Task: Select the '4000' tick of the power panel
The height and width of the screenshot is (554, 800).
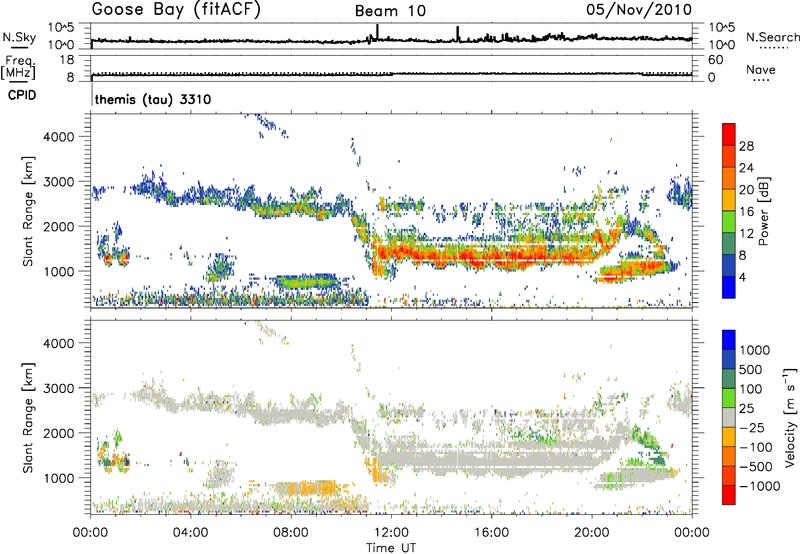Action: click(x=59, y=137)
